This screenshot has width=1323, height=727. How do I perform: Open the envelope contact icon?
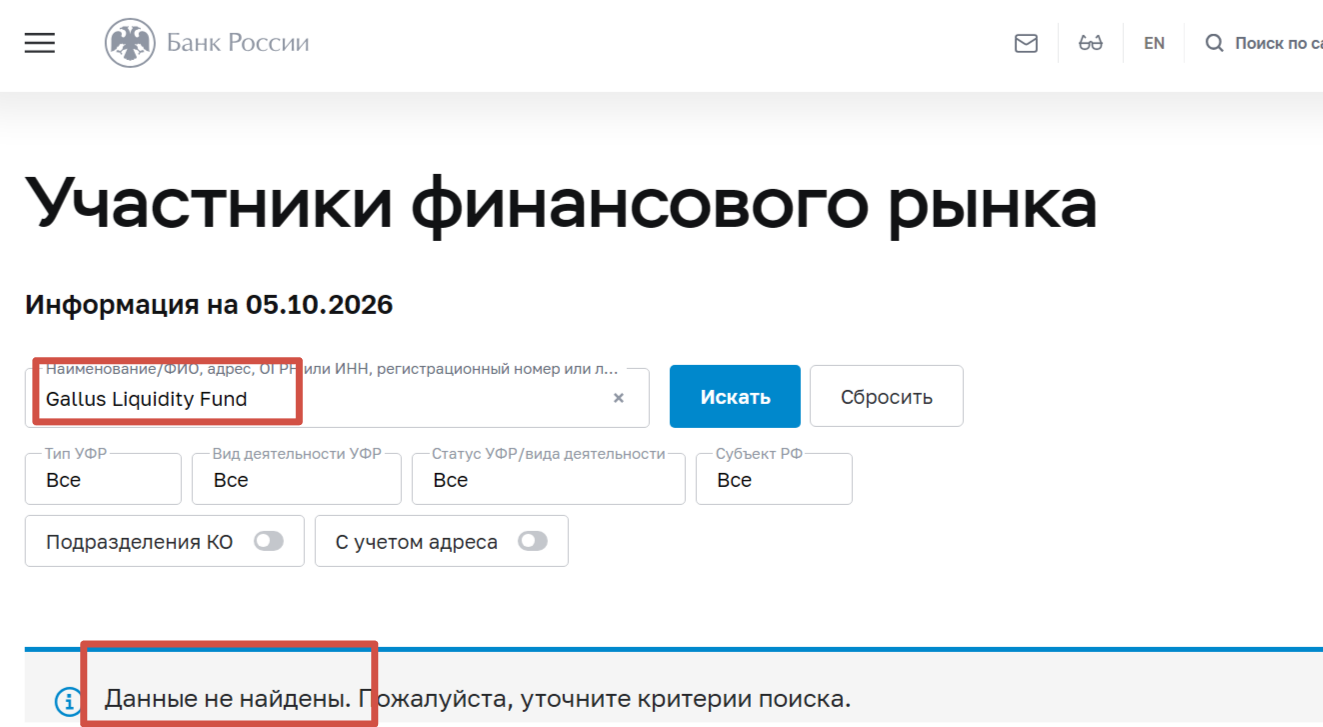coord(1026,43)
